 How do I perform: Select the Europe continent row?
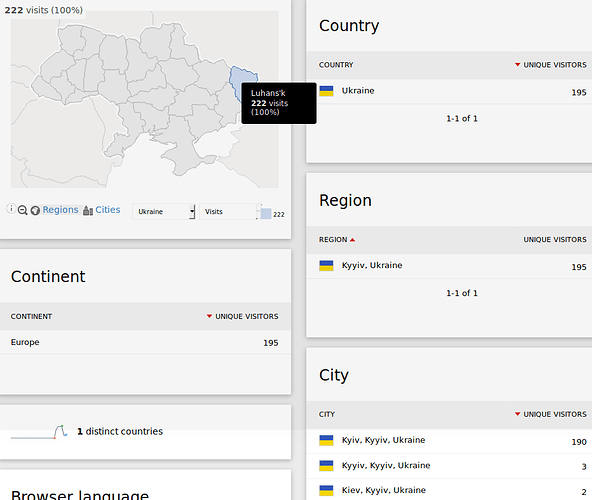tap(145, 343)
